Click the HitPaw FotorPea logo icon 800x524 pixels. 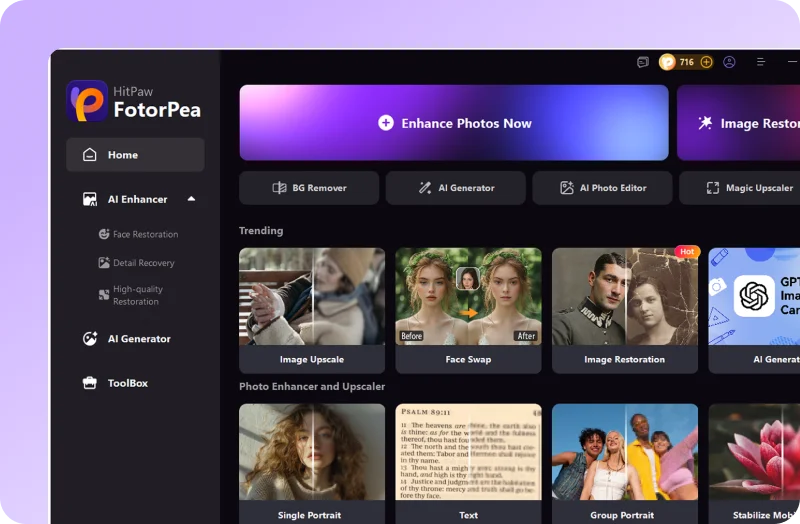[87, 101]
